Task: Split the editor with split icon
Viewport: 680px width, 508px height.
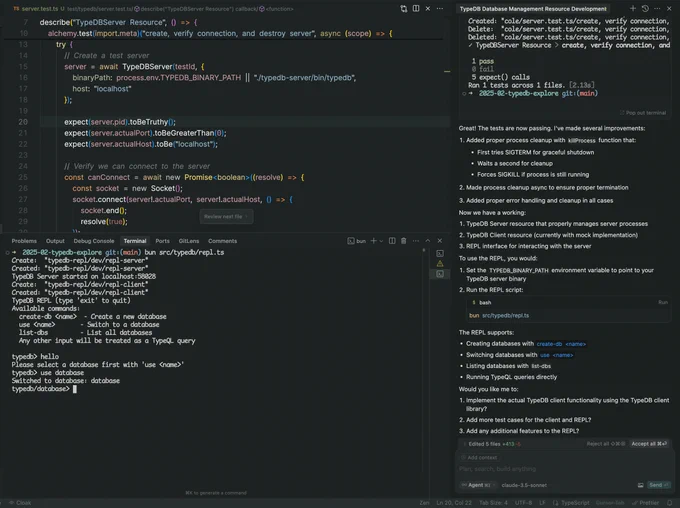Action: point(416,9)
